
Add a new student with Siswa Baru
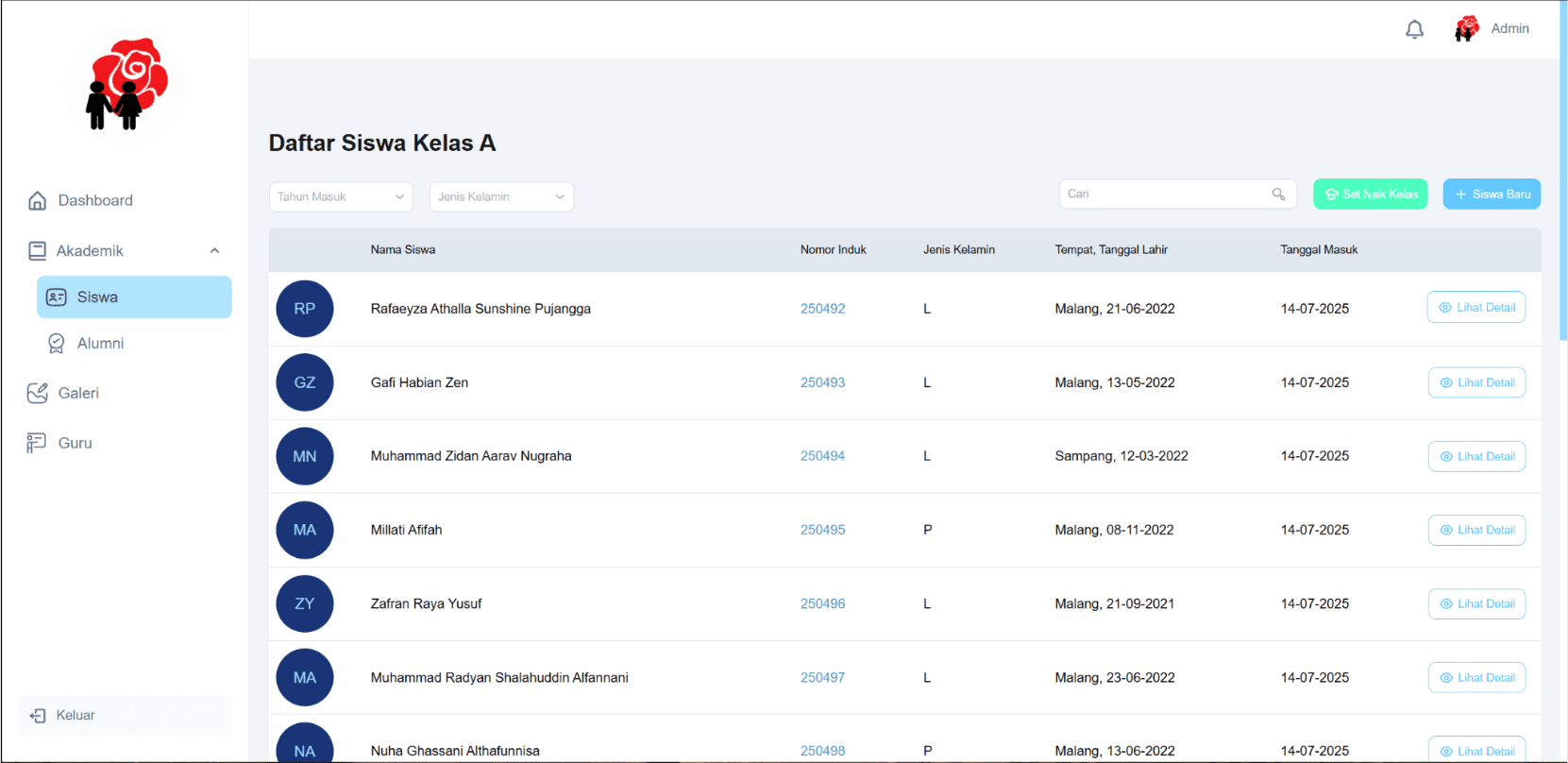(x=1492, y=194)
